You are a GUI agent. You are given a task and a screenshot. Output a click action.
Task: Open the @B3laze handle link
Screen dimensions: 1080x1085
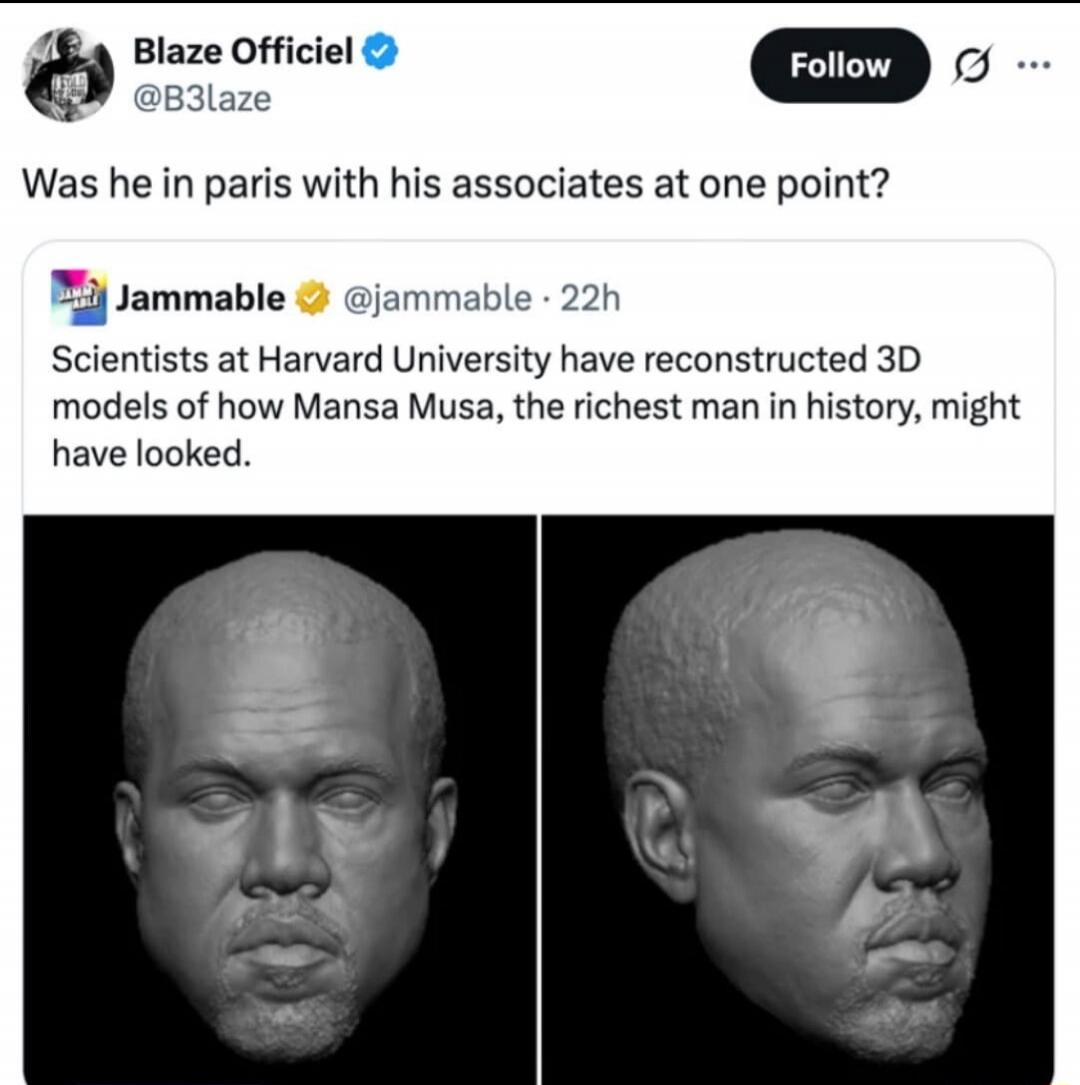click(x=199, y=98)
